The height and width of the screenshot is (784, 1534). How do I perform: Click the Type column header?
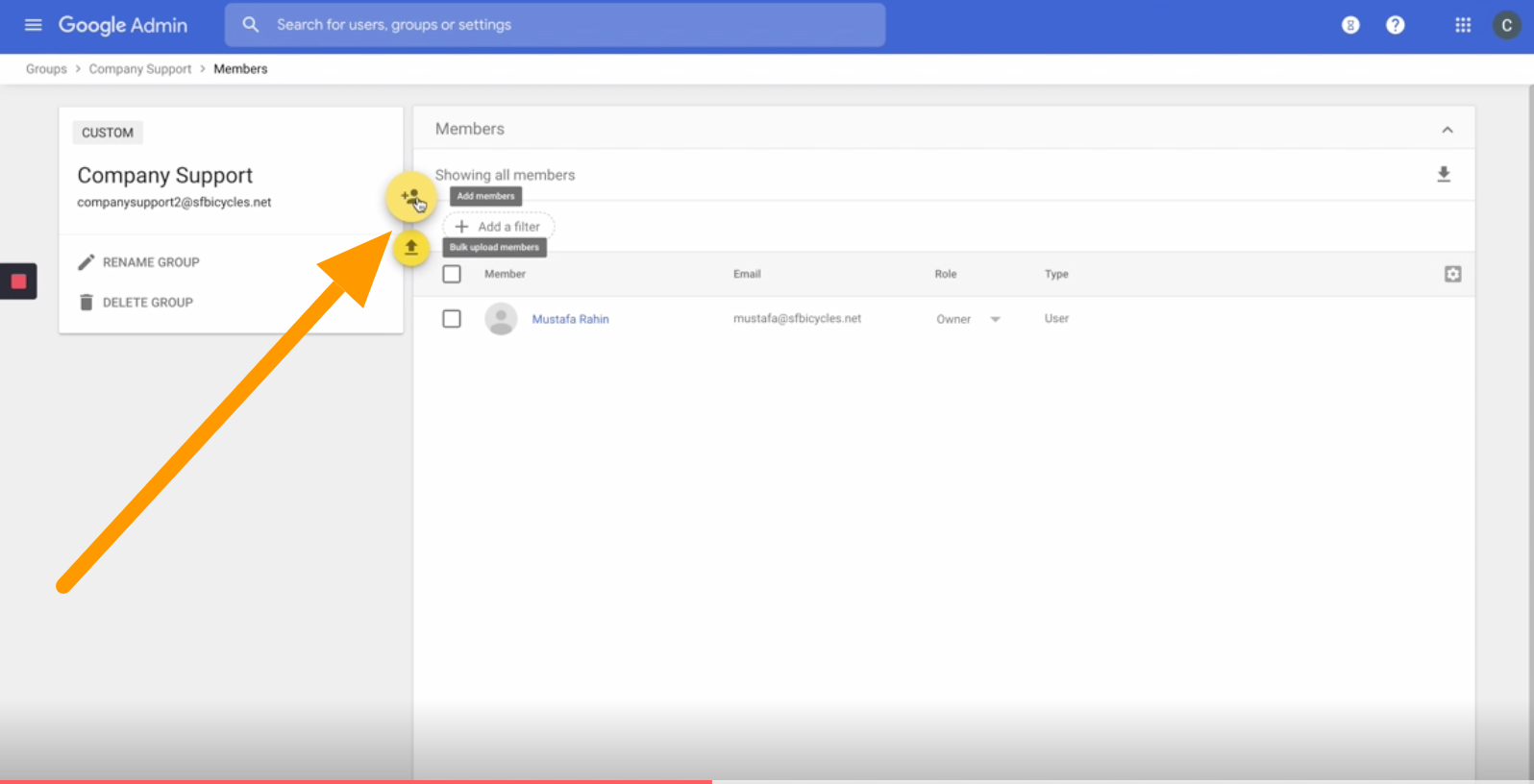click(x=1056, y=274)
